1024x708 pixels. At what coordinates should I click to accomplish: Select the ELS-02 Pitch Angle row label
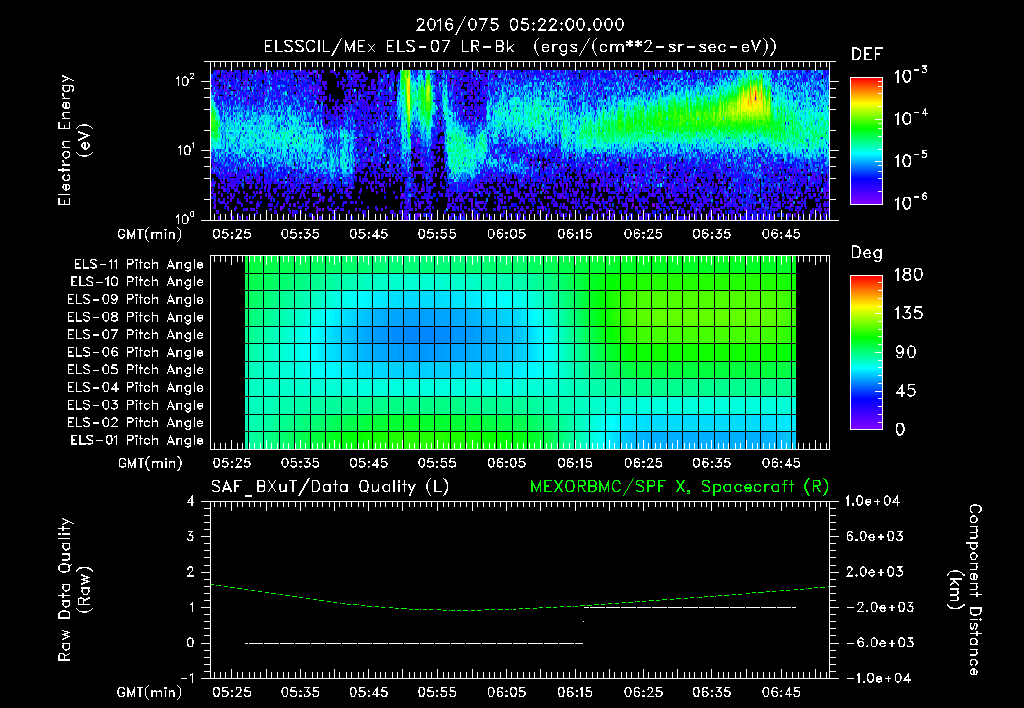click(x=136, y=423)
